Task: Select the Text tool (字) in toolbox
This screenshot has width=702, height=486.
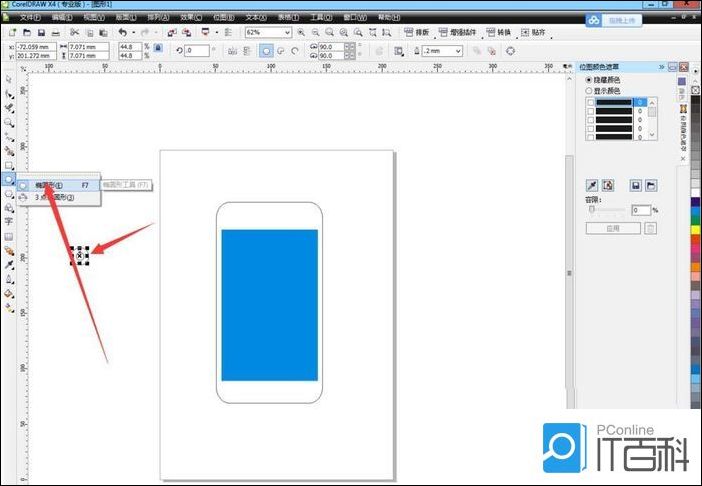Action: [9, 222]
